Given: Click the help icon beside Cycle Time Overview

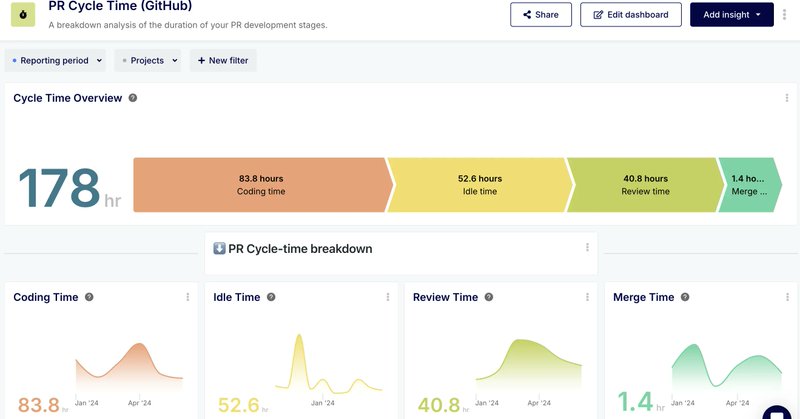Looking at the screenshot, I should (133, 98).
